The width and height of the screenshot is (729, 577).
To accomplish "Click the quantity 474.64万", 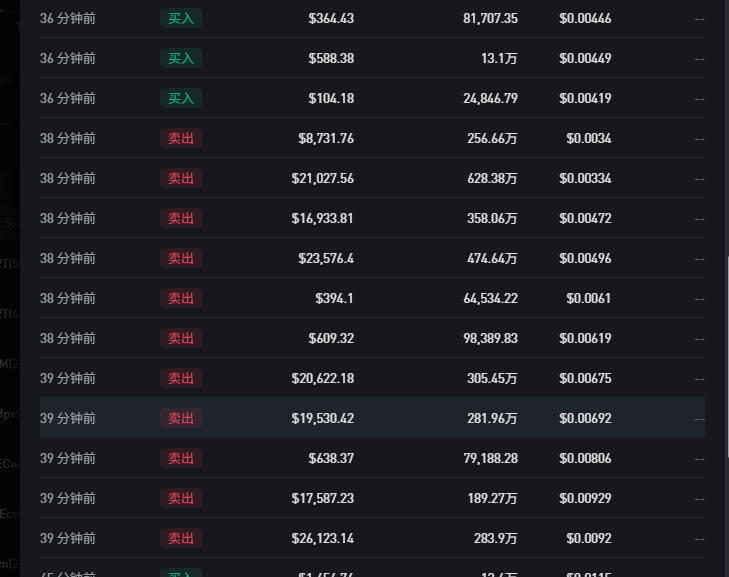I will point(492,258).
